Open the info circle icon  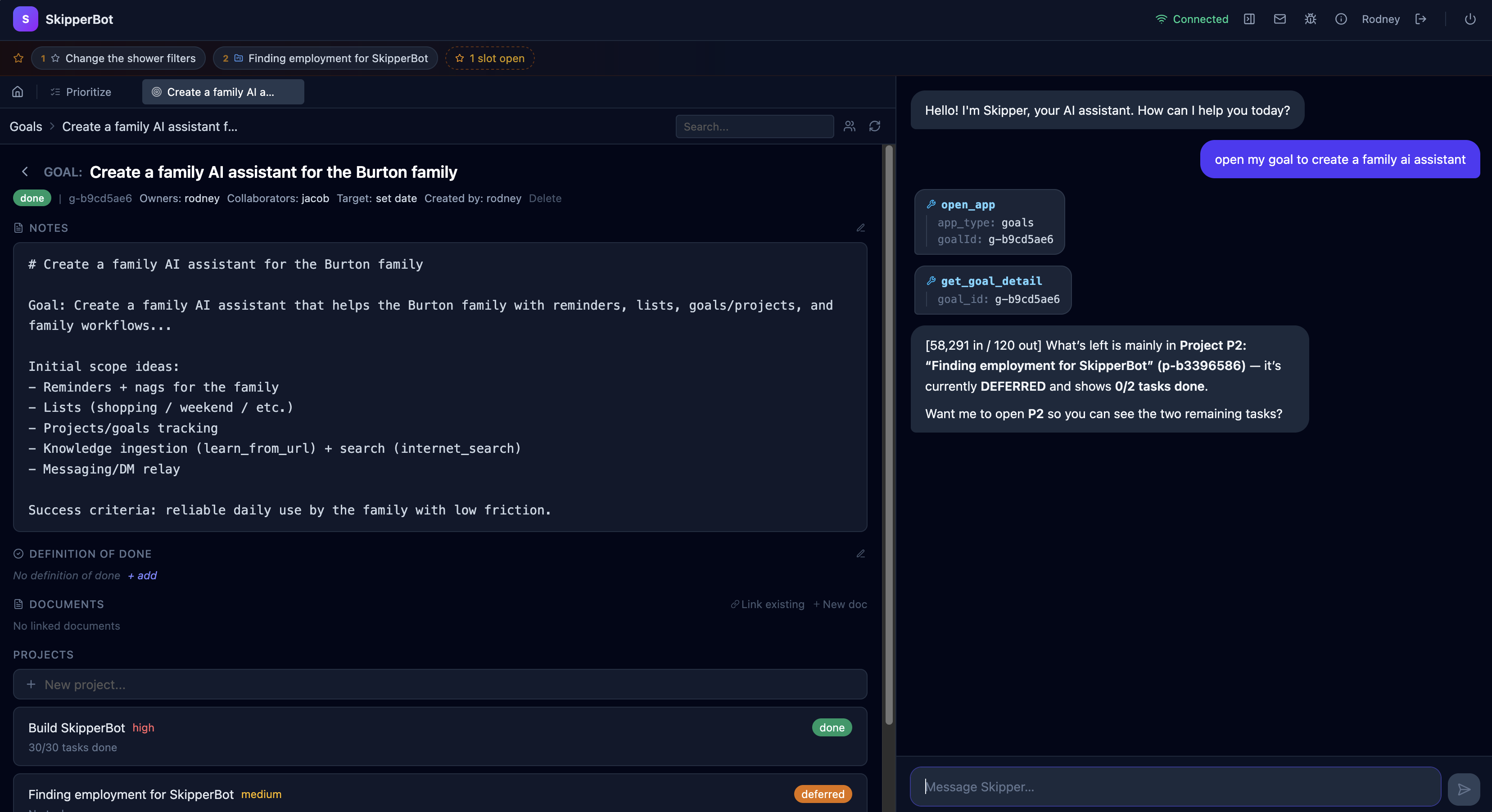click(x=1341, y=19)
